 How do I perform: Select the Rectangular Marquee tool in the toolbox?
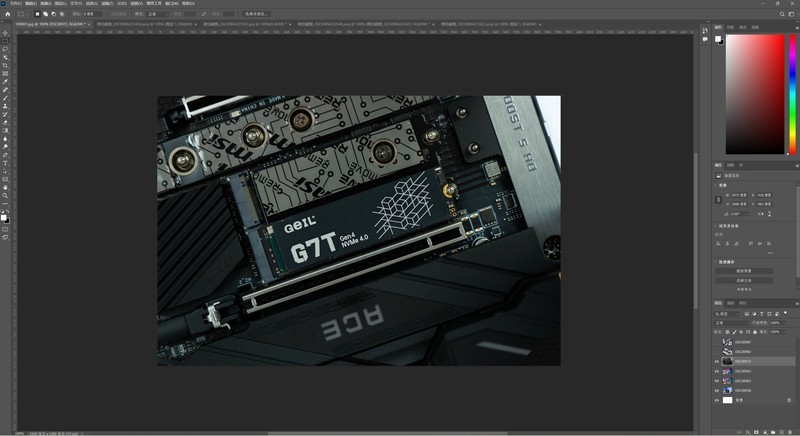6,41
